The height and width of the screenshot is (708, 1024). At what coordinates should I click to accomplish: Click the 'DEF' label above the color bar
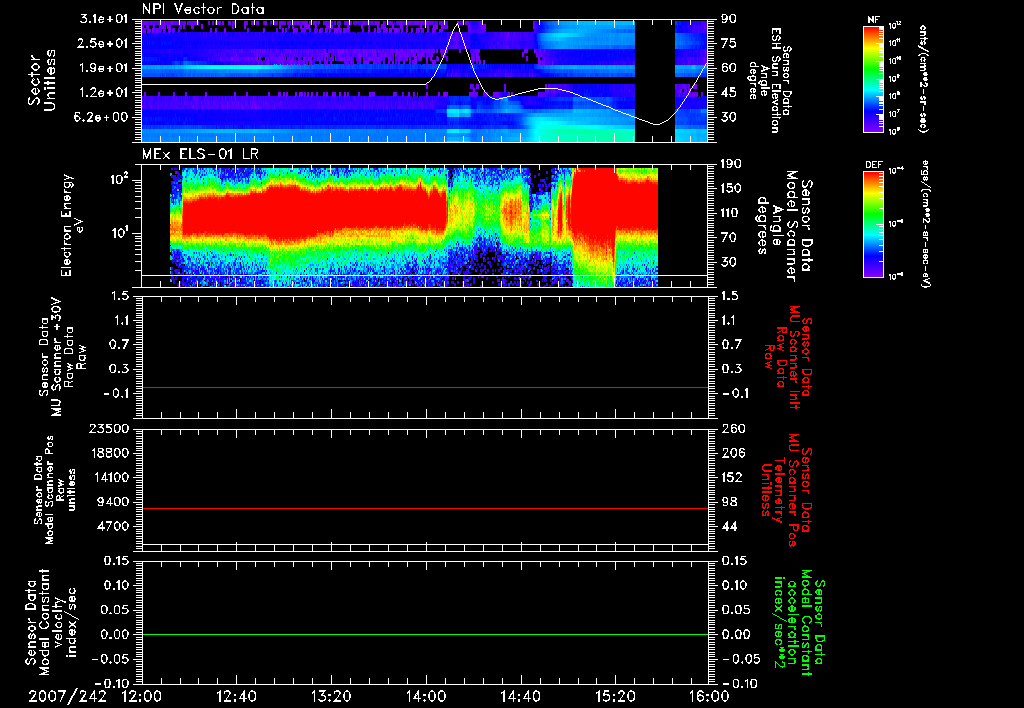point(874,165)
